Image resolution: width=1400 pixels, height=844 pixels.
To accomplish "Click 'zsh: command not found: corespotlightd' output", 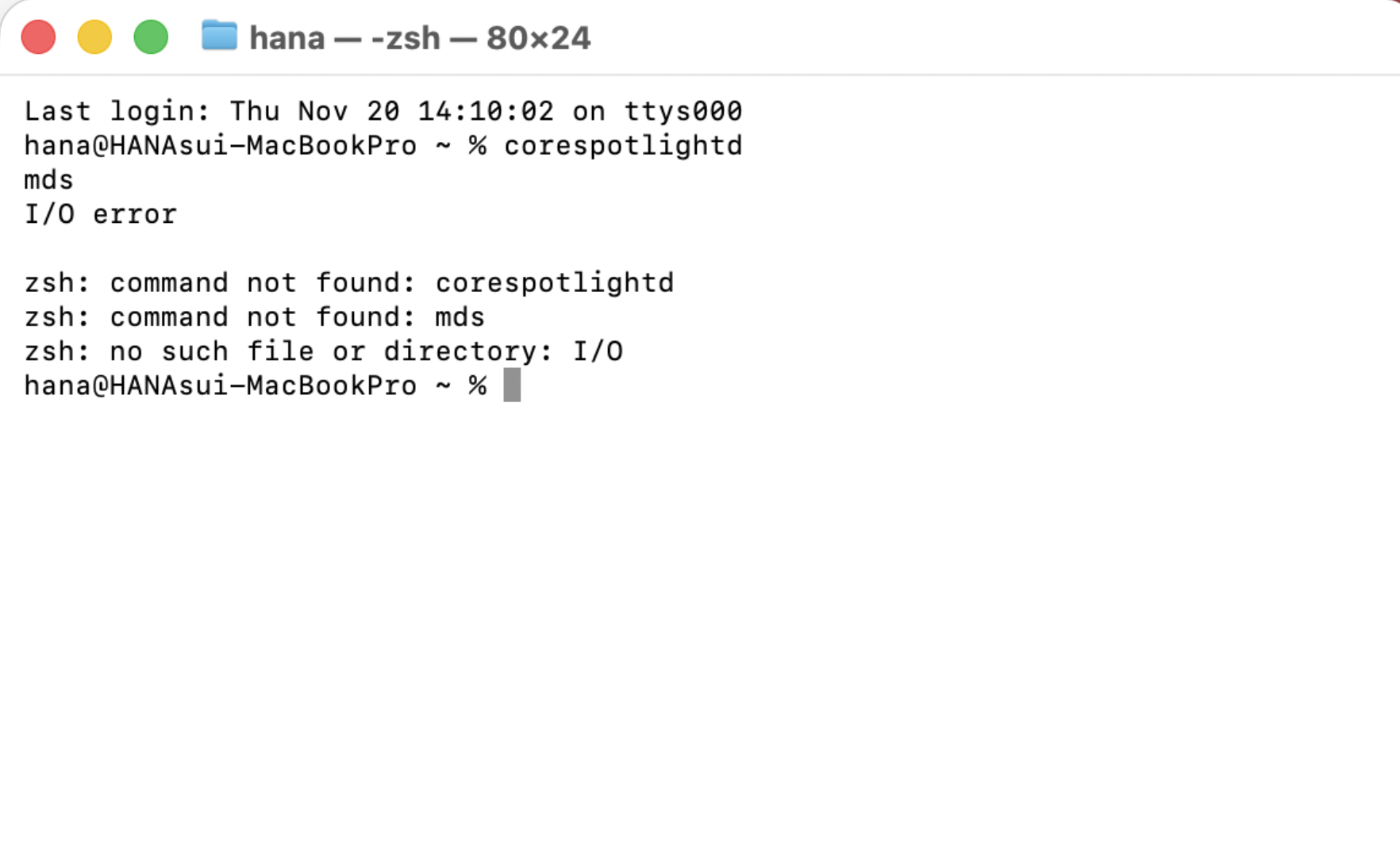I will (349, 283).
